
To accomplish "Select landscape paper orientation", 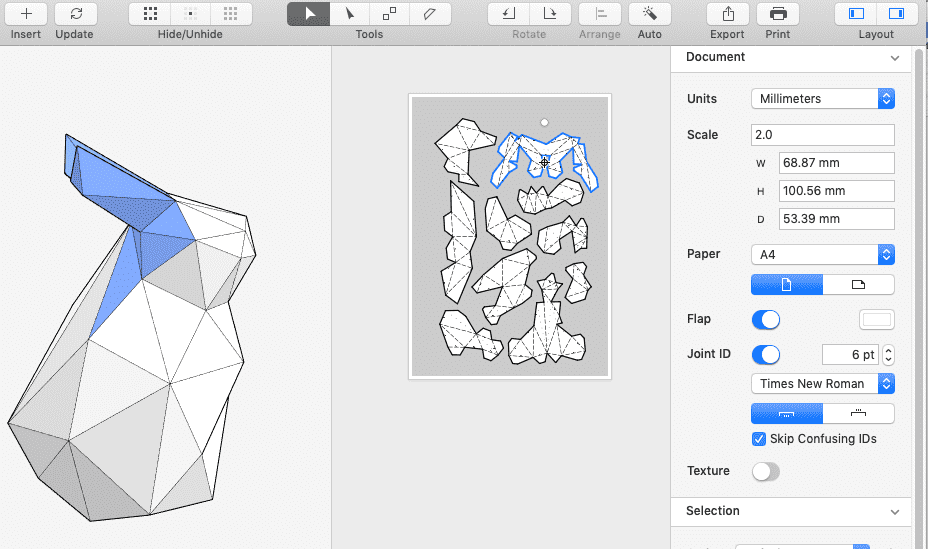I will [858, 285].
